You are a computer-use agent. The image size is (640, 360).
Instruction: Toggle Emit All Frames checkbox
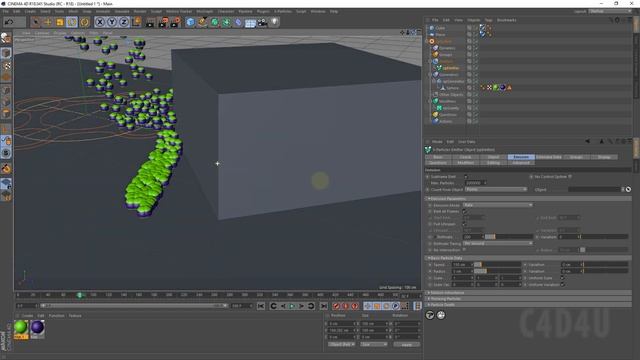[x=464, y=211]
